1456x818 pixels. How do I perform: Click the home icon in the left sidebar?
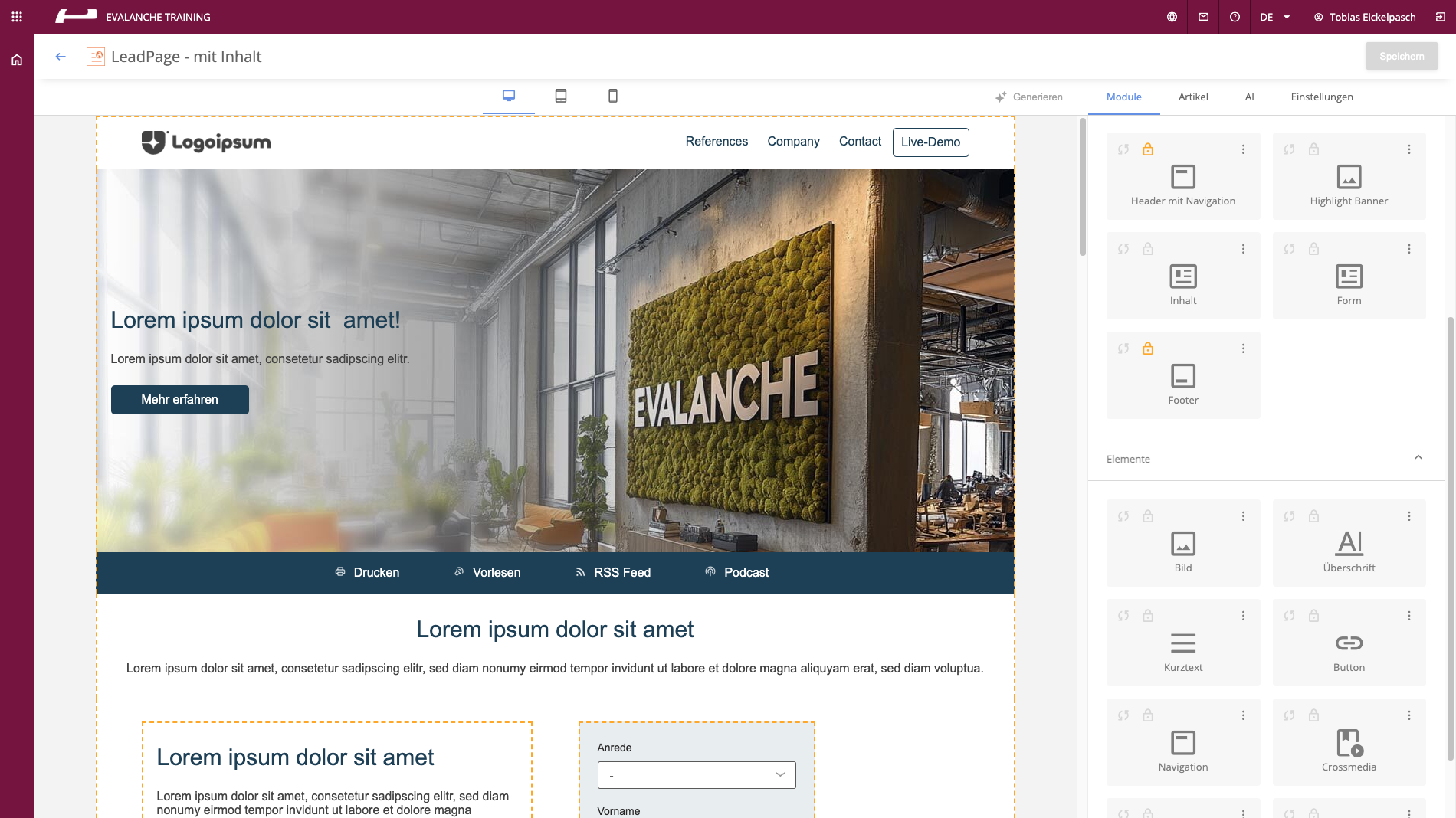[x=17, y=60]
